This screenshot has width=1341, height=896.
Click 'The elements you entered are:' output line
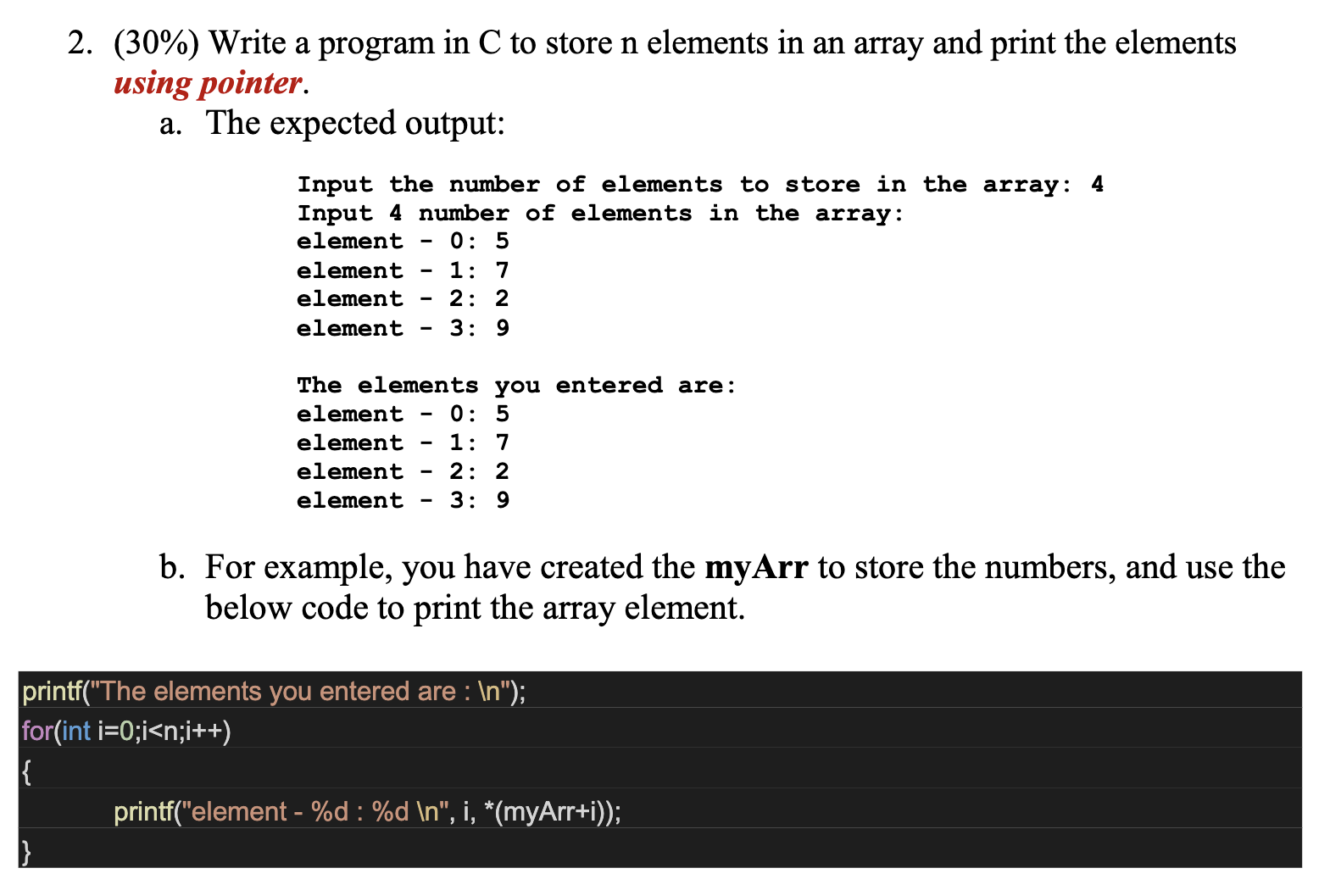(516, 386)
